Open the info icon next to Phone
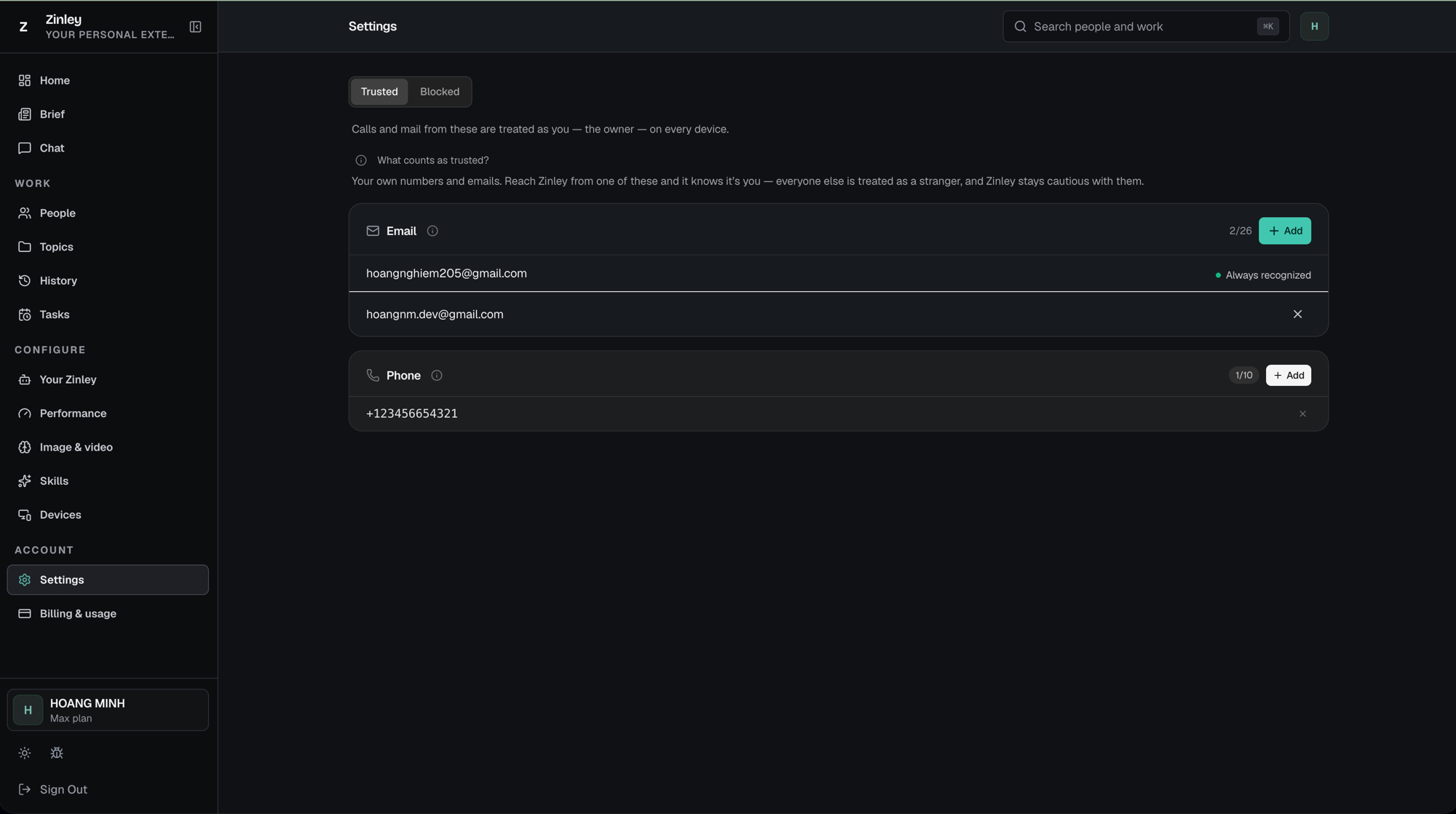The width and height of the screenshot is (1456, 814). [437, 376]
